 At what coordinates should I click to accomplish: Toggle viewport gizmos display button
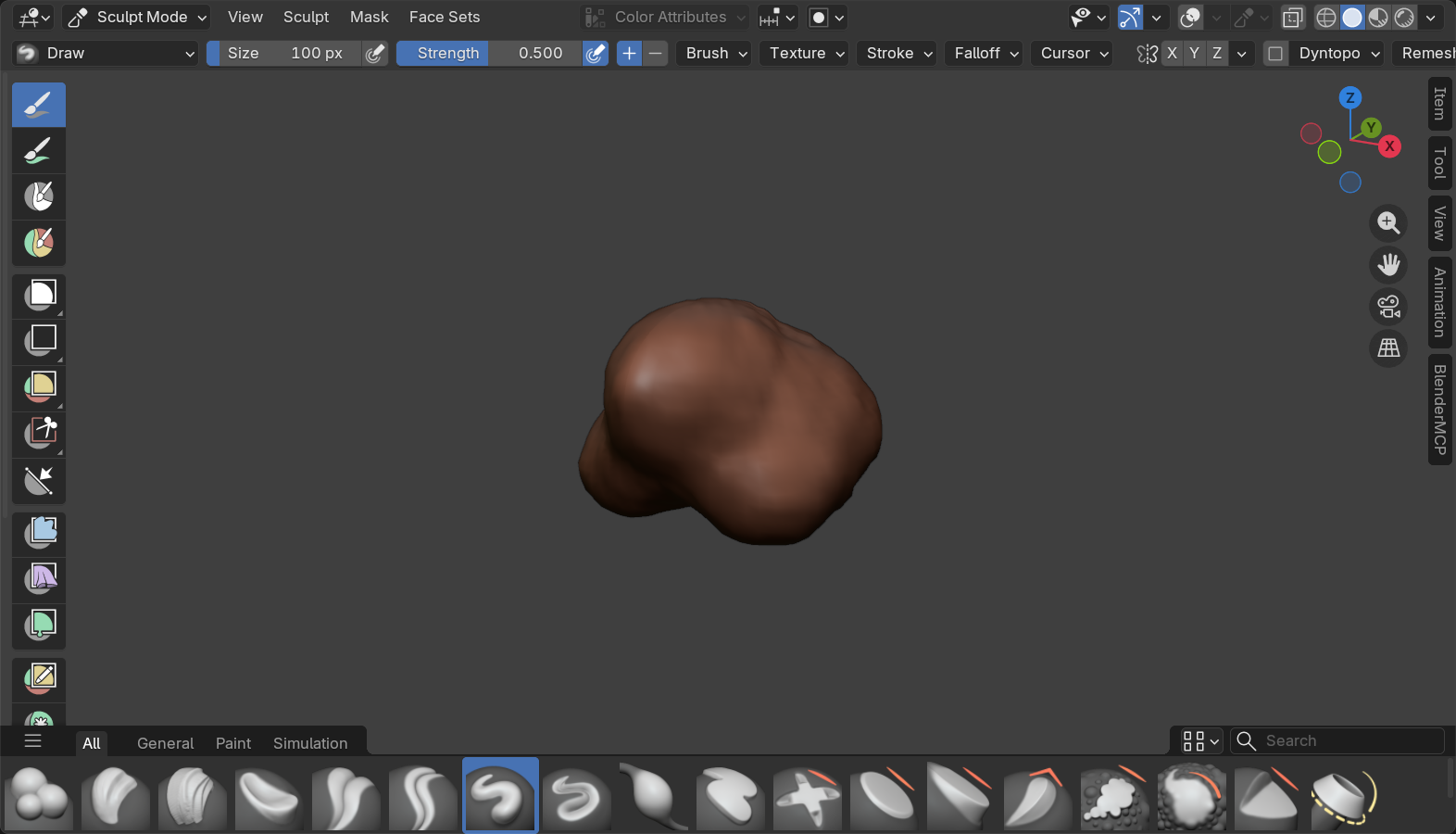click(1130, 17)
